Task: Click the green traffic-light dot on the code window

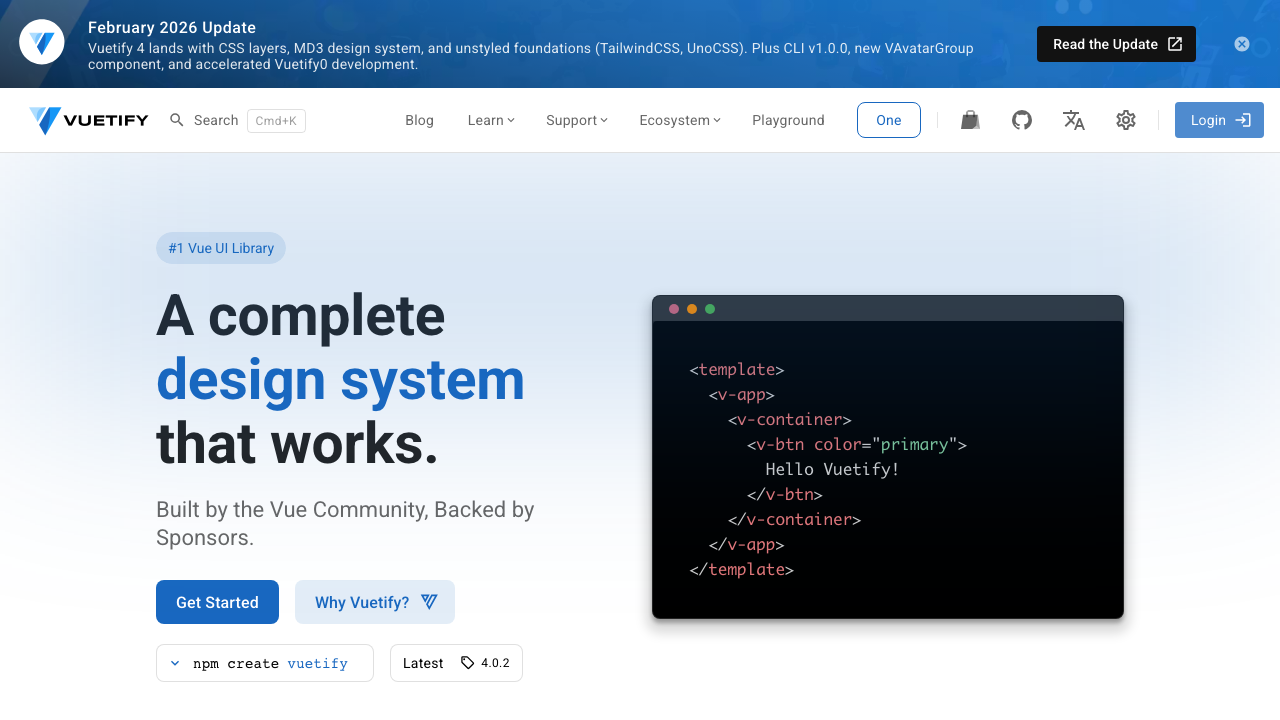Action: 710,309
